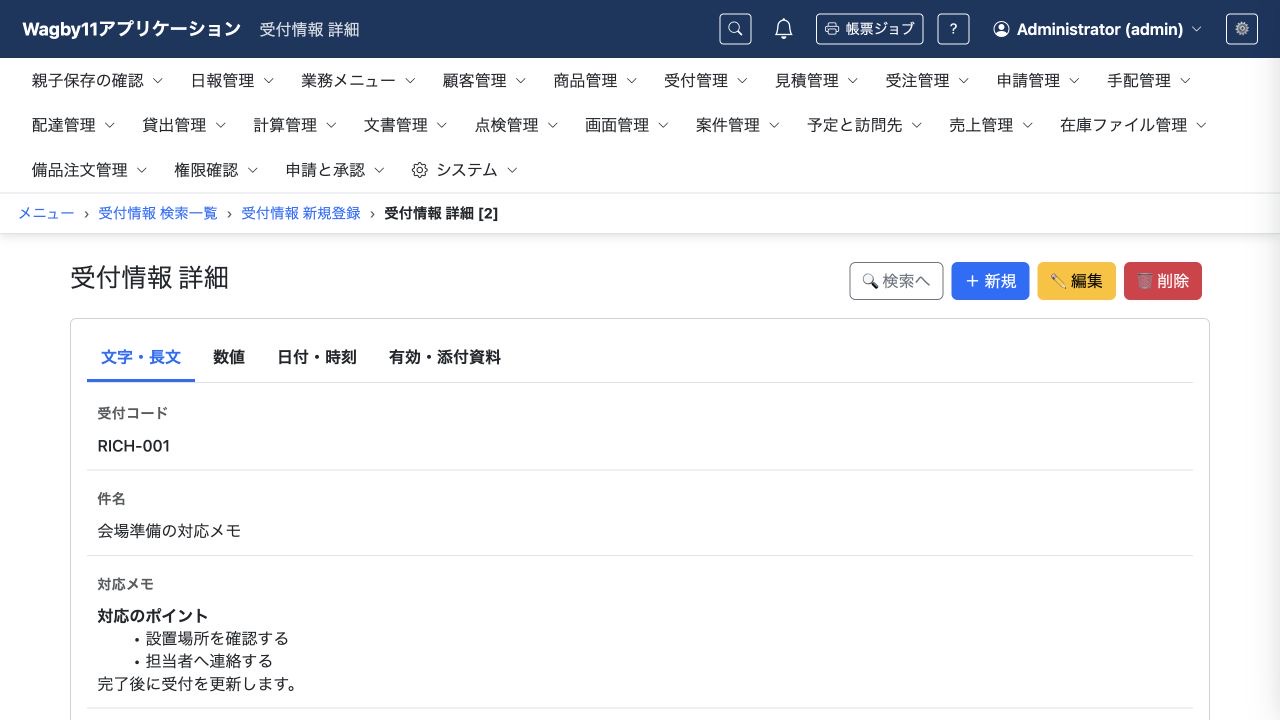Expand the 受付管理 menu

click(706, 81)
